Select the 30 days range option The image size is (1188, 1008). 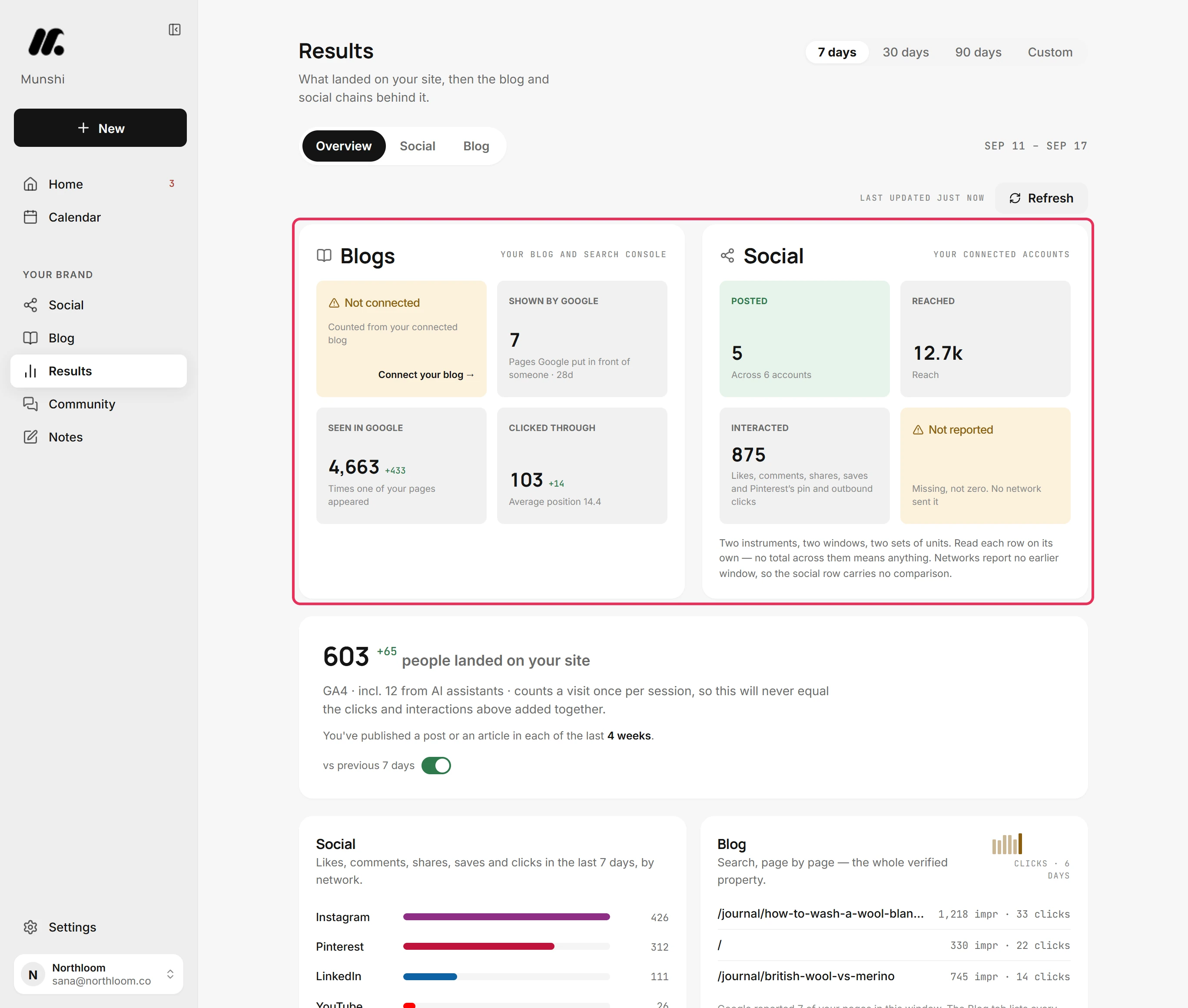pyautogui.click(x=905, y=52)
